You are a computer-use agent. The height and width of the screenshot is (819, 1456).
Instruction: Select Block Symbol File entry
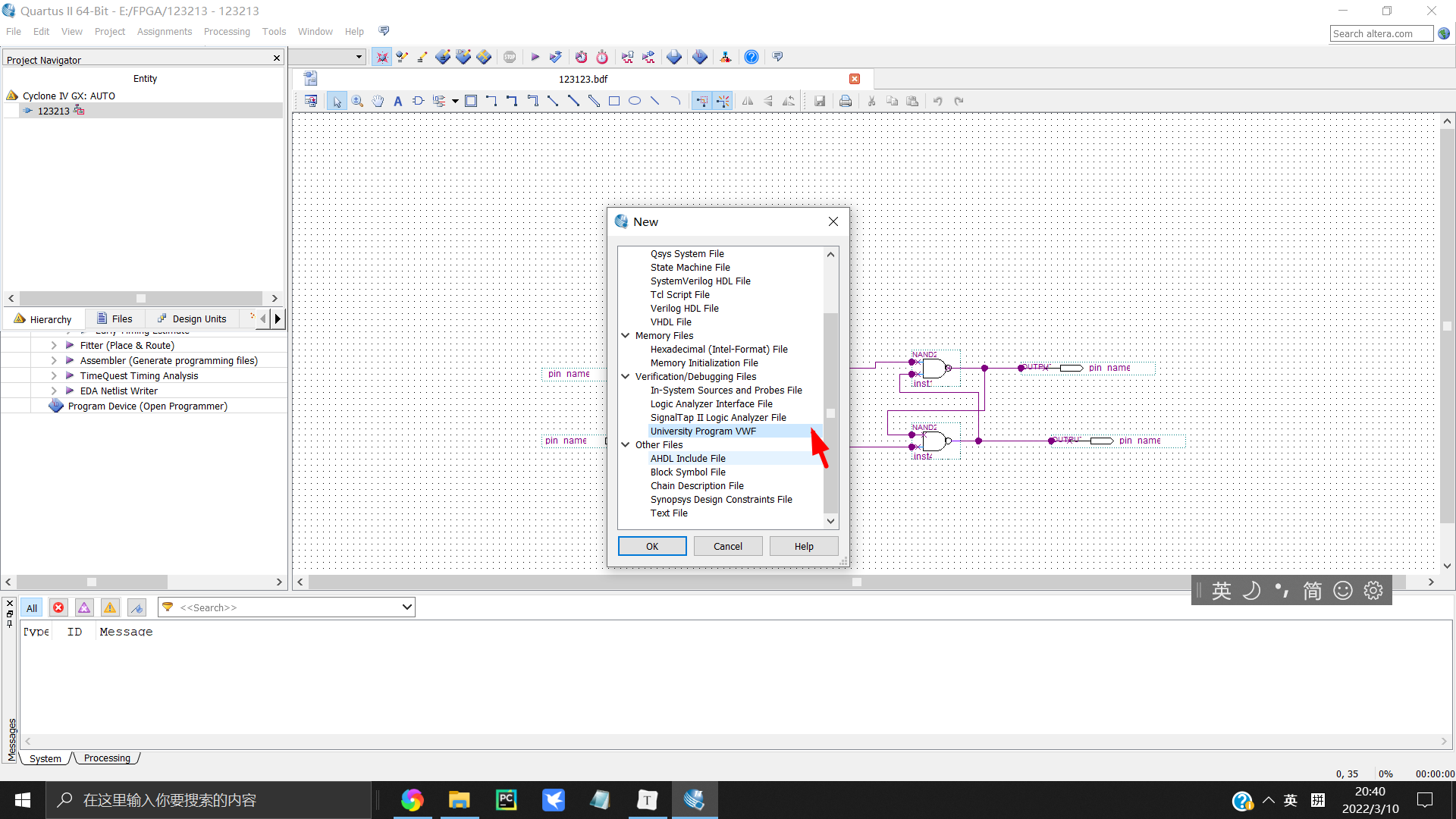click(x=688, y=472)
